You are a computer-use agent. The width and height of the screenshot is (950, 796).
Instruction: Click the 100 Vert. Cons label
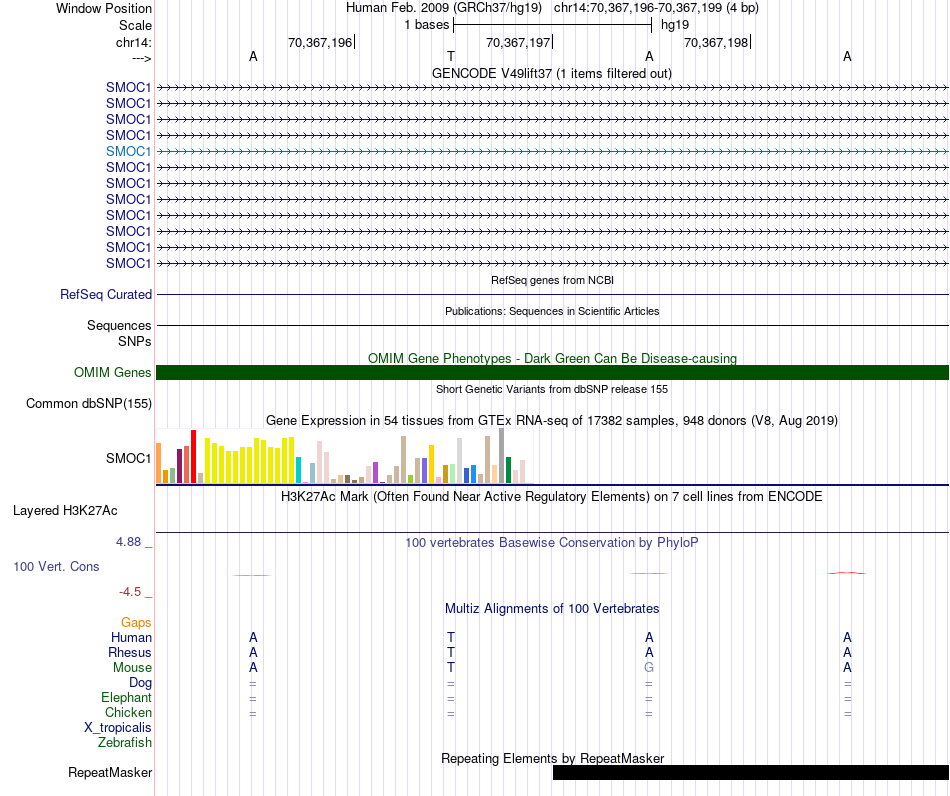56,567
